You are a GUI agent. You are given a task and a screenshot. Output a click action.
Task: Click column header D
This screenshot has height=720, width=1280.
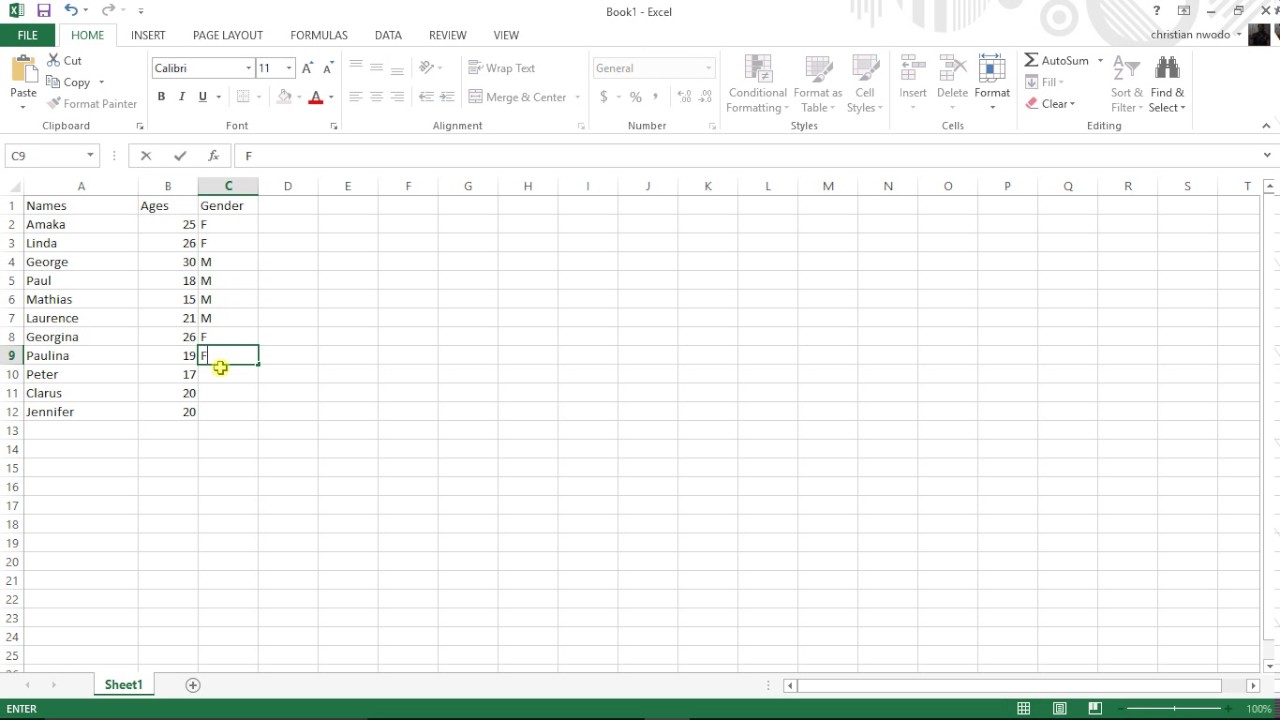pos(288,186)
